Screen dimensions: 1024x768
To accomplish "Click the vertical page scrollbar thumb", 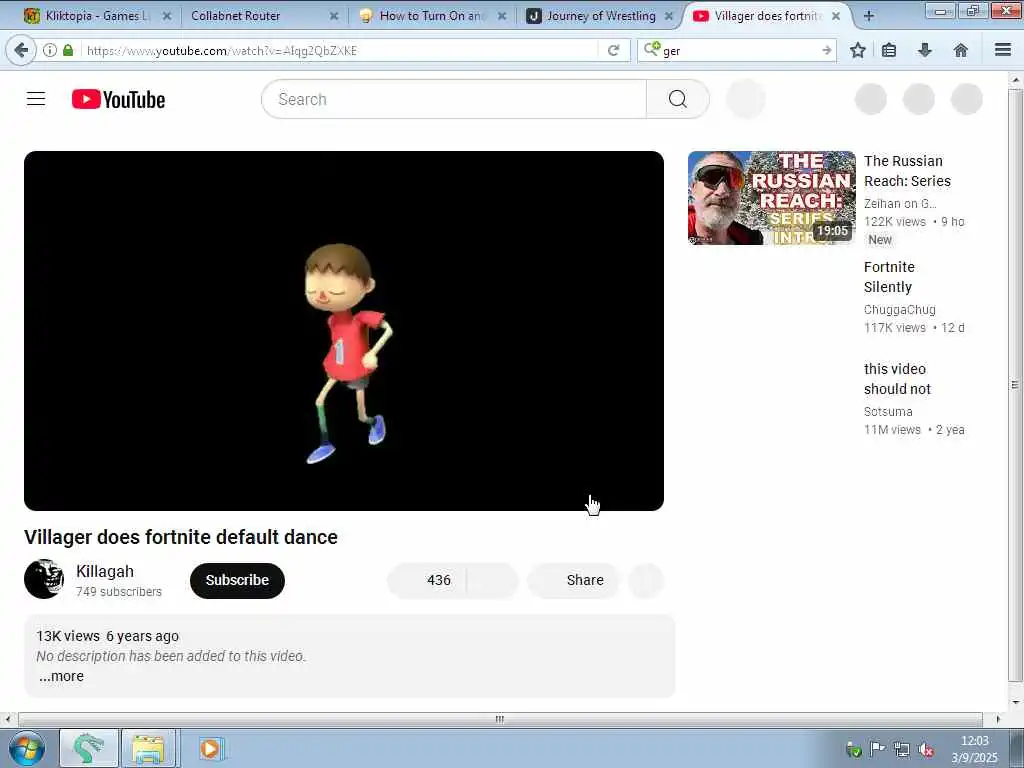I will pos(1014,385).
